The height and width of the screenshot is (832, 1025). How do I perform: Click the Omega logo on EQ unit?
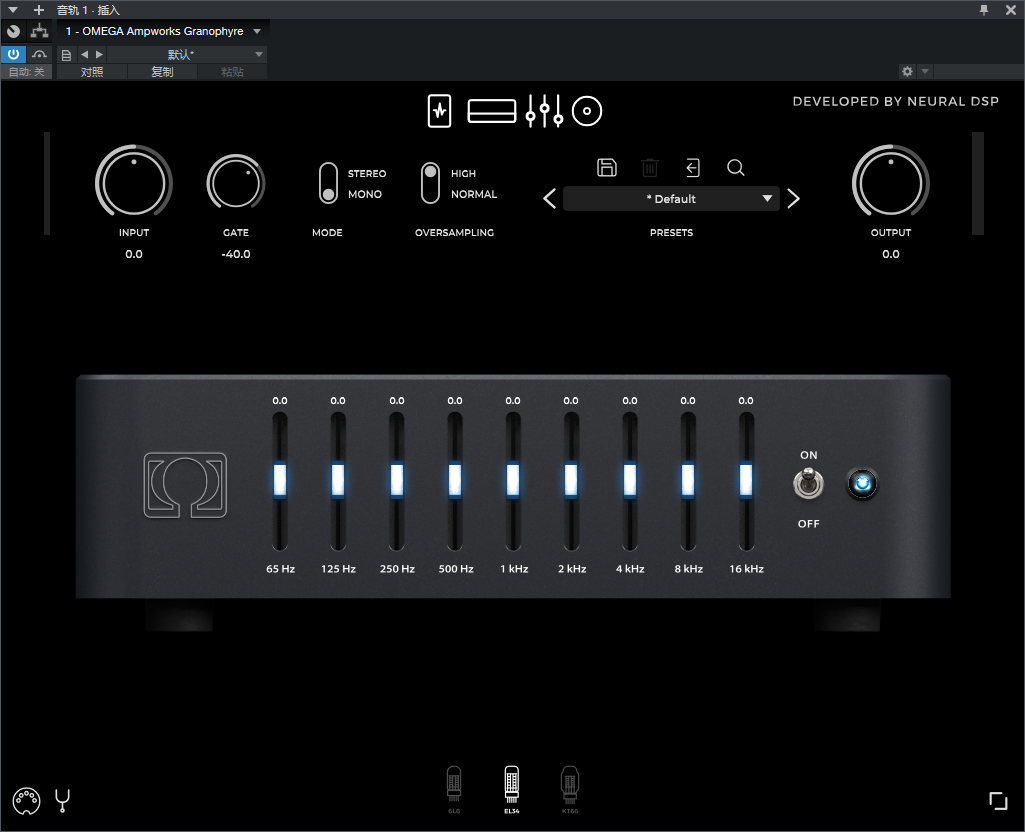tap(186, 485)
